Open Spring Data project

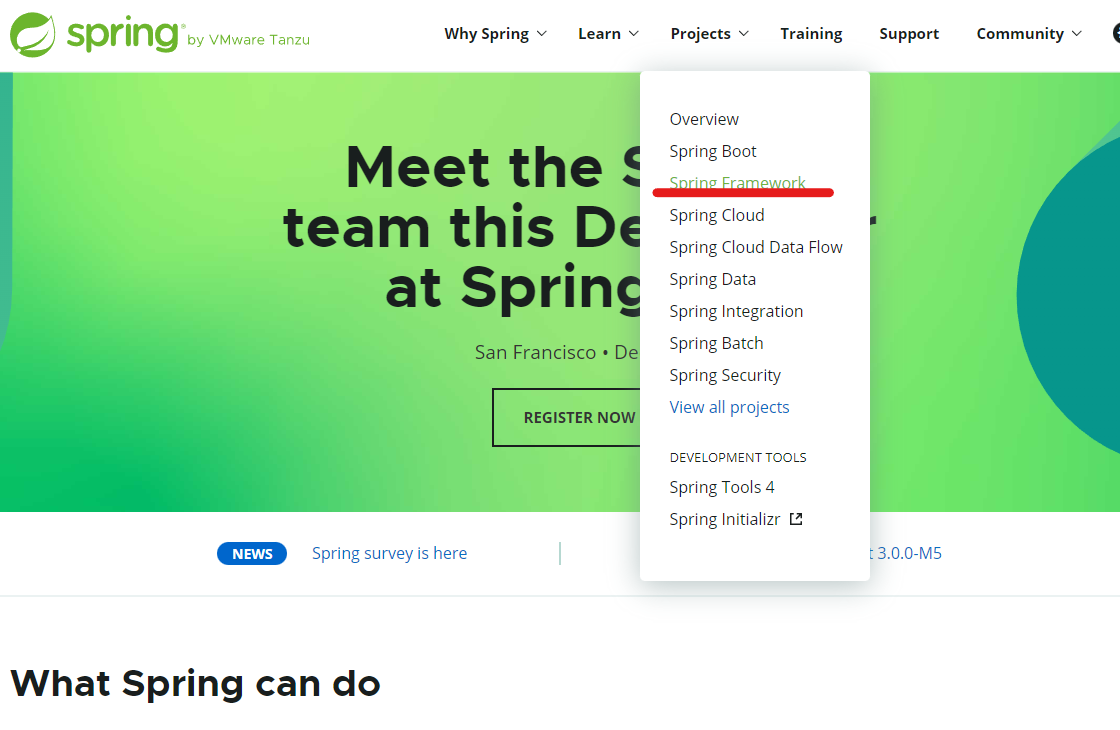click(x=712, y=279)
